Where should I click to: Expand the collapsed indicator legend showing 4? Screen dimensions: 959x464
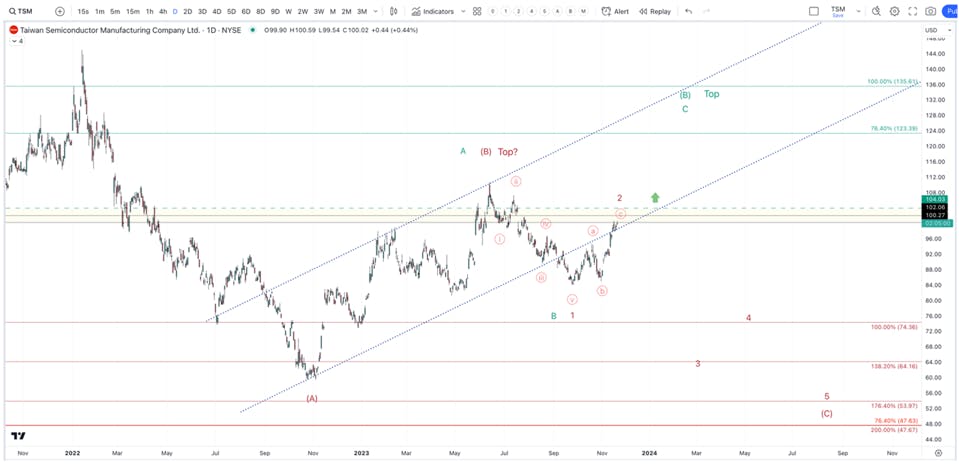[17, 41]
